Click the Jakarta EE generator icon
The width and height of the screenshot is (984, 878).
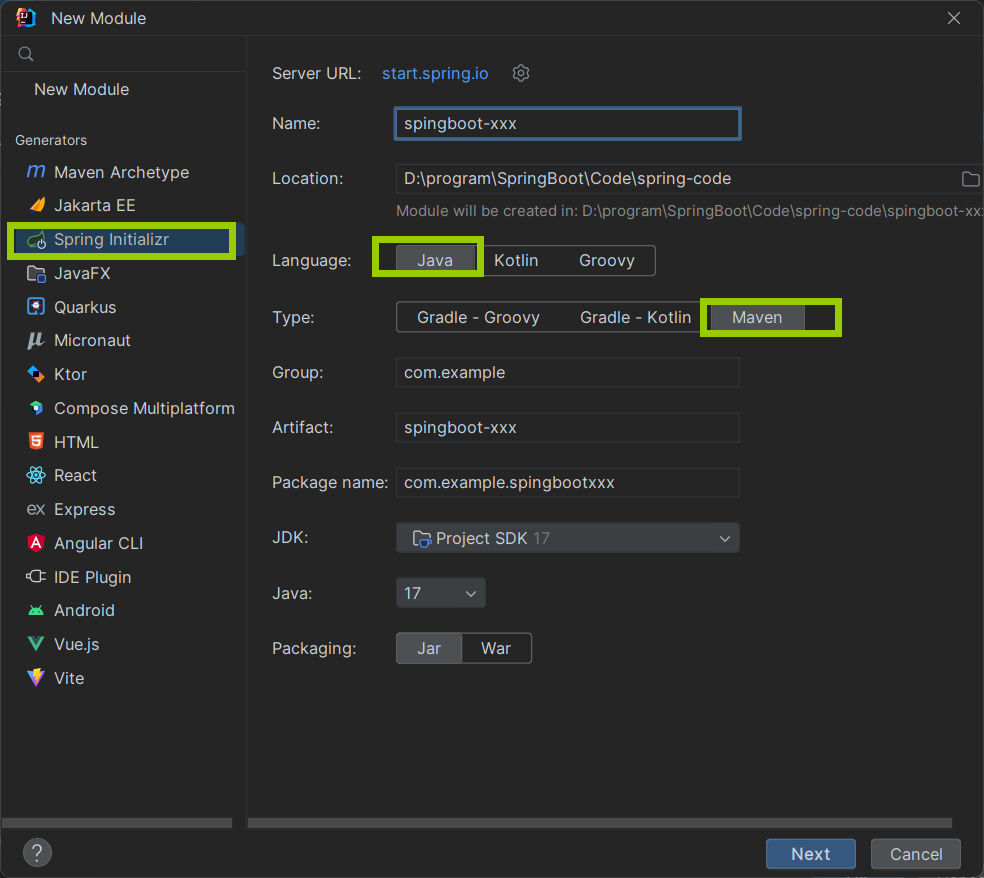pyautogui.click(x=36, y=205)
